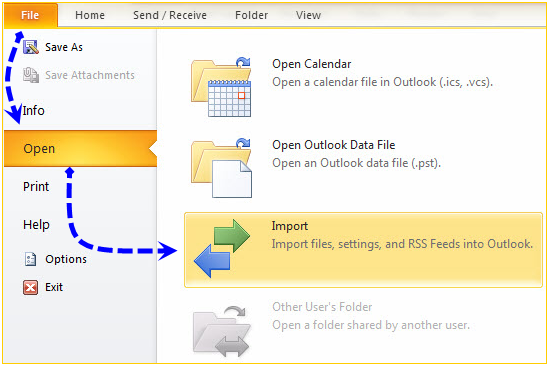The image size is (549, 366).
Task: Click 'Open an Outlook data file (.pst)' text
Action: [x=356, y=163]
